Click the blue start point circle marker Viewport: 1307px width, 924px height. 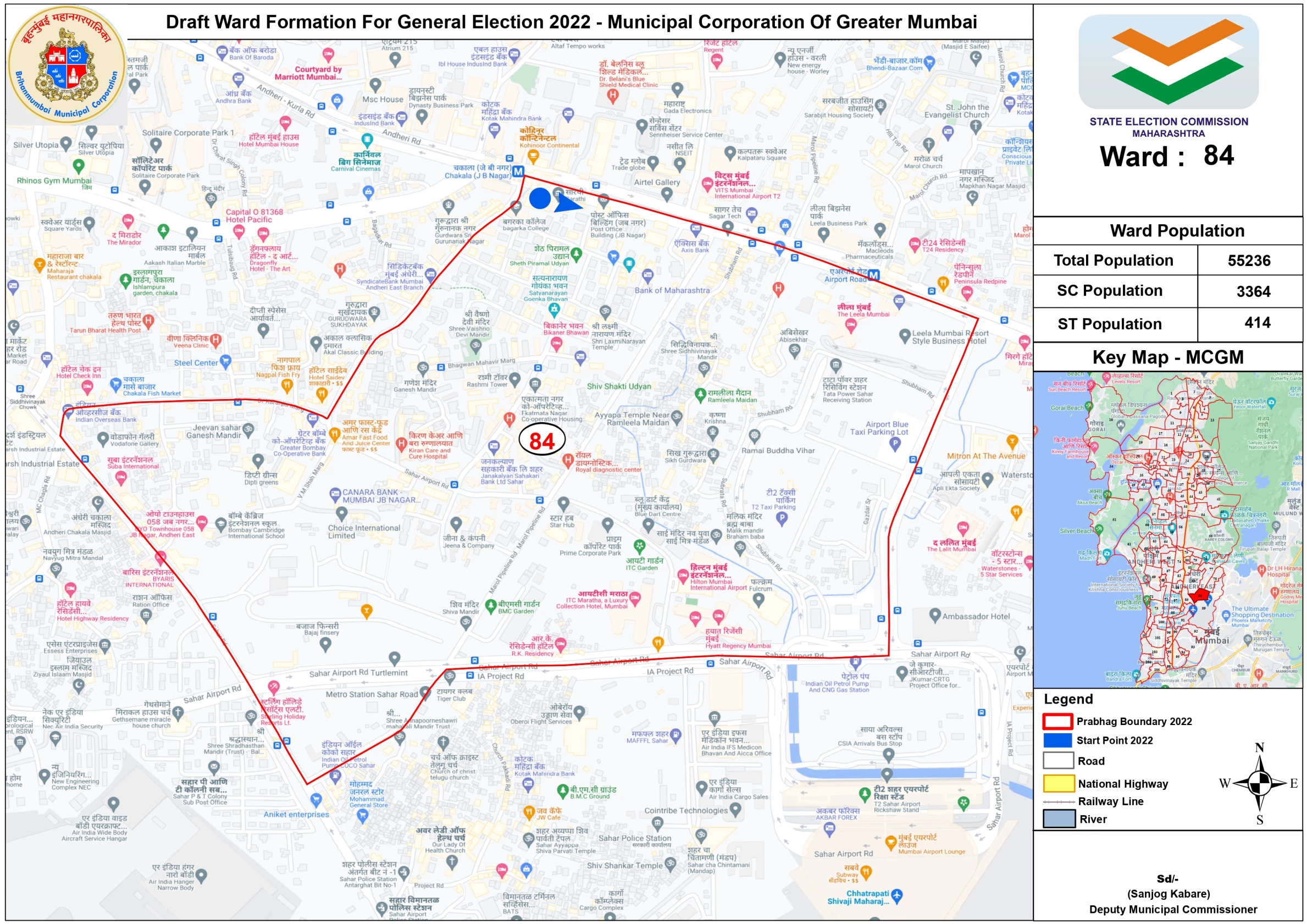click(x=539, y=198)
